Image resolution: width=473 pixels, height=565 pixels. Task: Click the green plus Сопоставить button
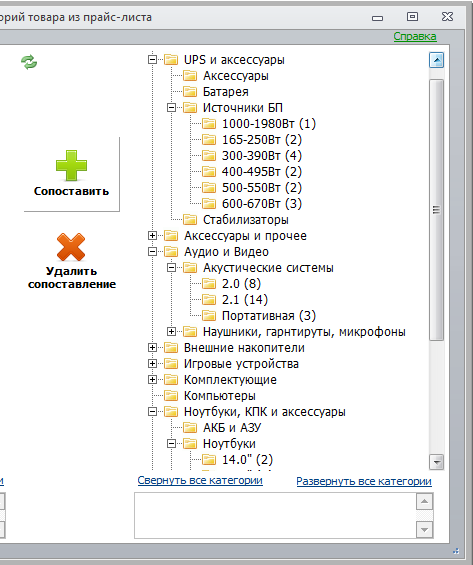tap(71, 174)
